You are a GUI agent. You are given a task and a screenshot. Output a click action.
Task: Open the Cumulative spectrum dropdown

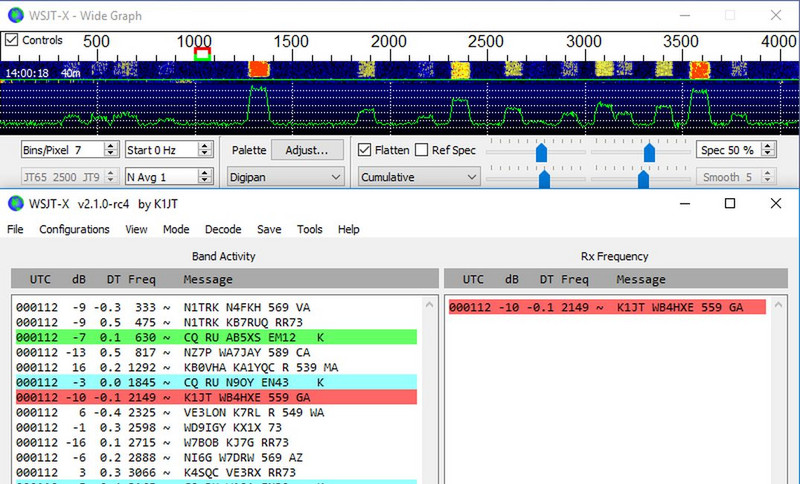tap(418, 177)
